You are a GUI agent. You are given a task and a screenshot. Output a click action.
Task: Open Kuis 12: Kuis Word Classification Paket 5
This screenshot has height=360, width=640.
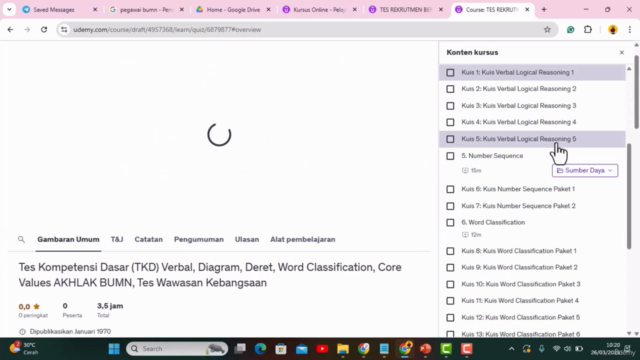pyautogui.click(x=521, y=318)
